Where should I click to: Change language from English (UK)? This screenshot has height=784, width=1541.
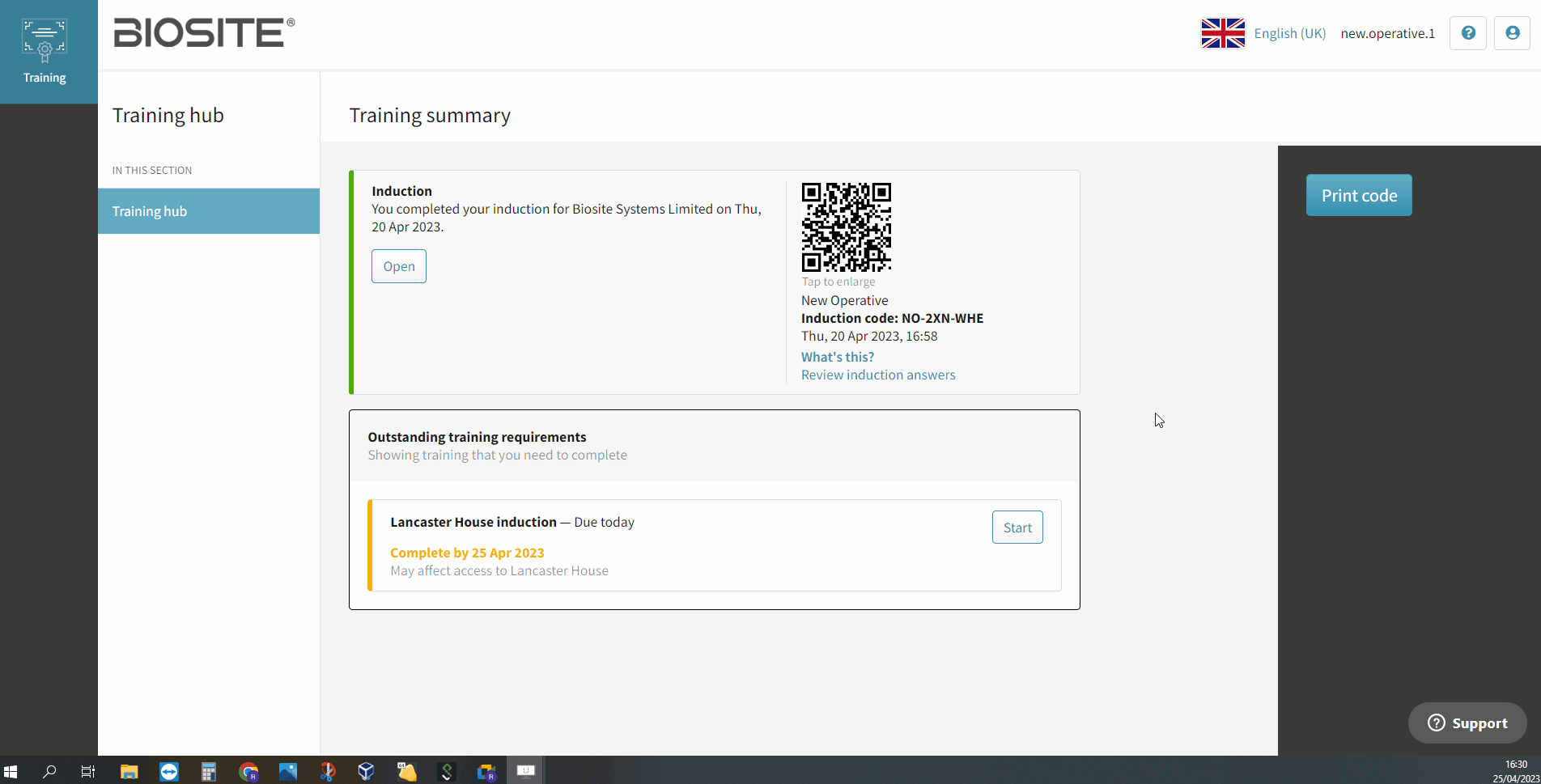point(1289,33)
